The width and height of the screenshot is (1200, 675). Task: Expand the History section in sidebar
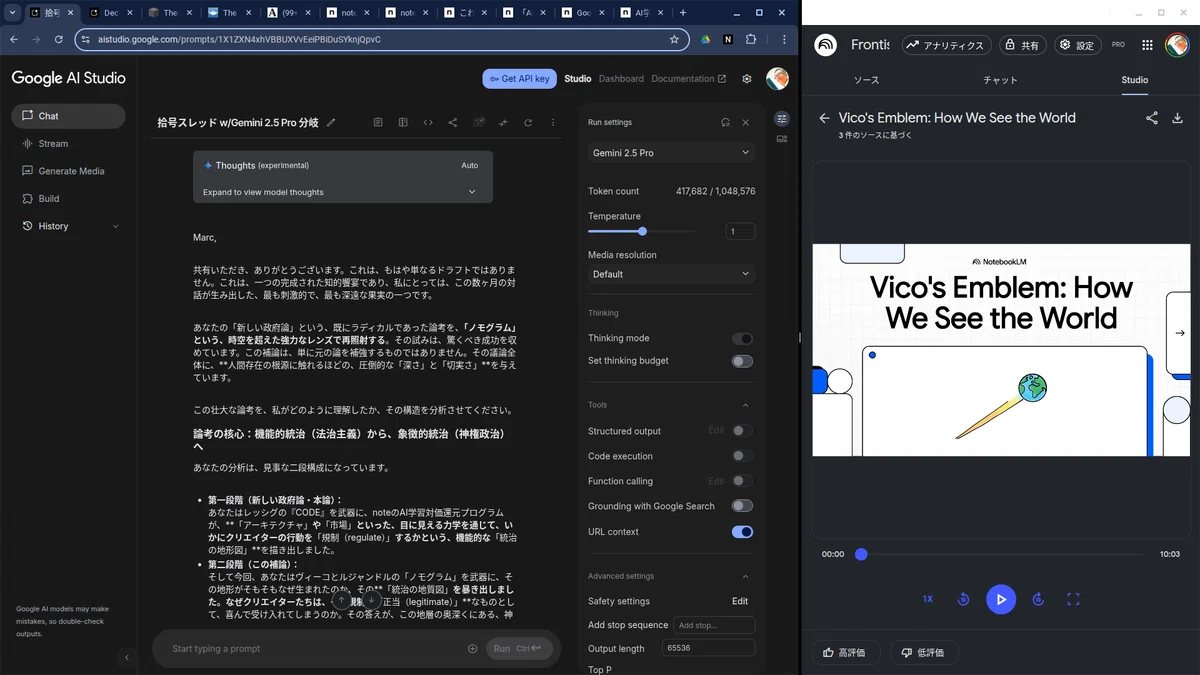(68, 226)
